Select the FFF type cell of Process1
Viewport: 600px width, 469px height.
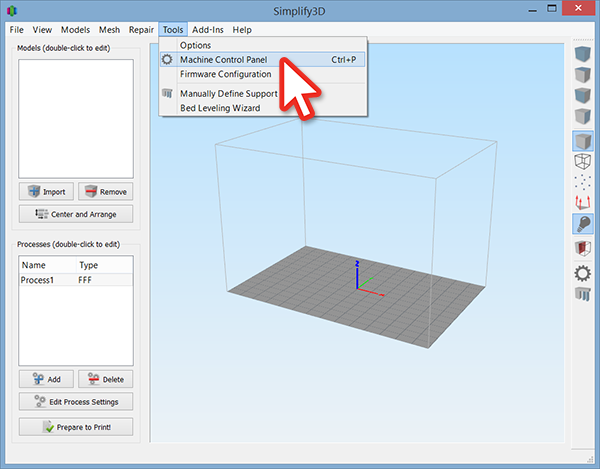tap(85, 280)
